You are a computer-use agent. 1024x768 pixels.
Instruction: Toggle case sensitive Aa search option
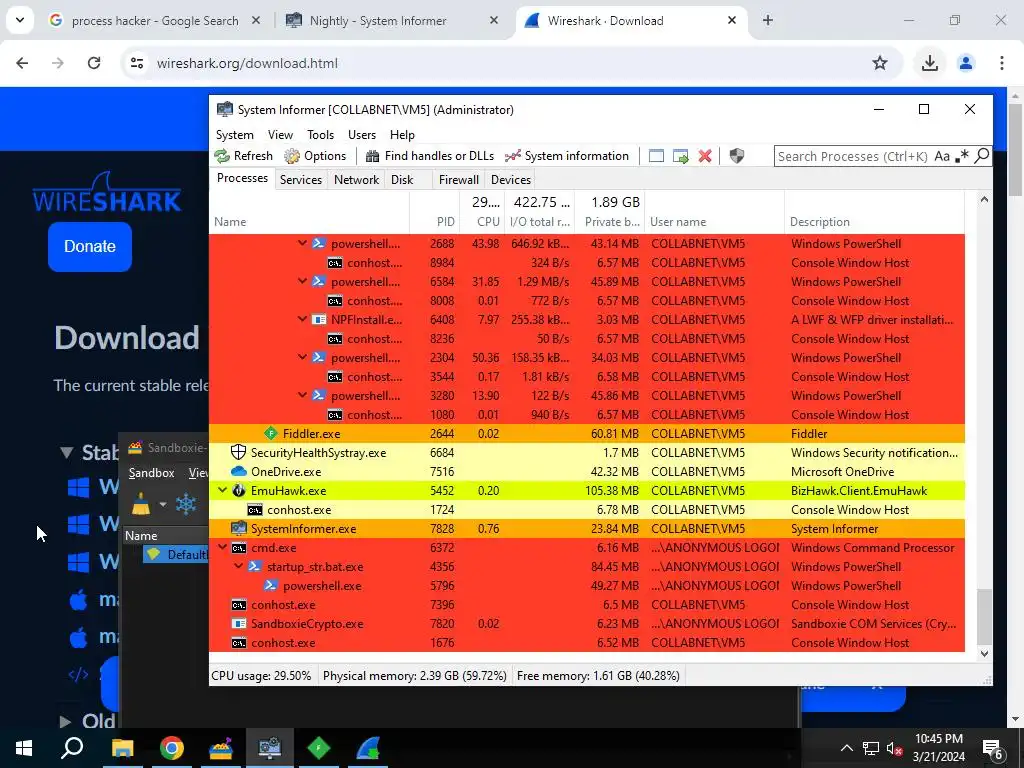click(942, 156)
